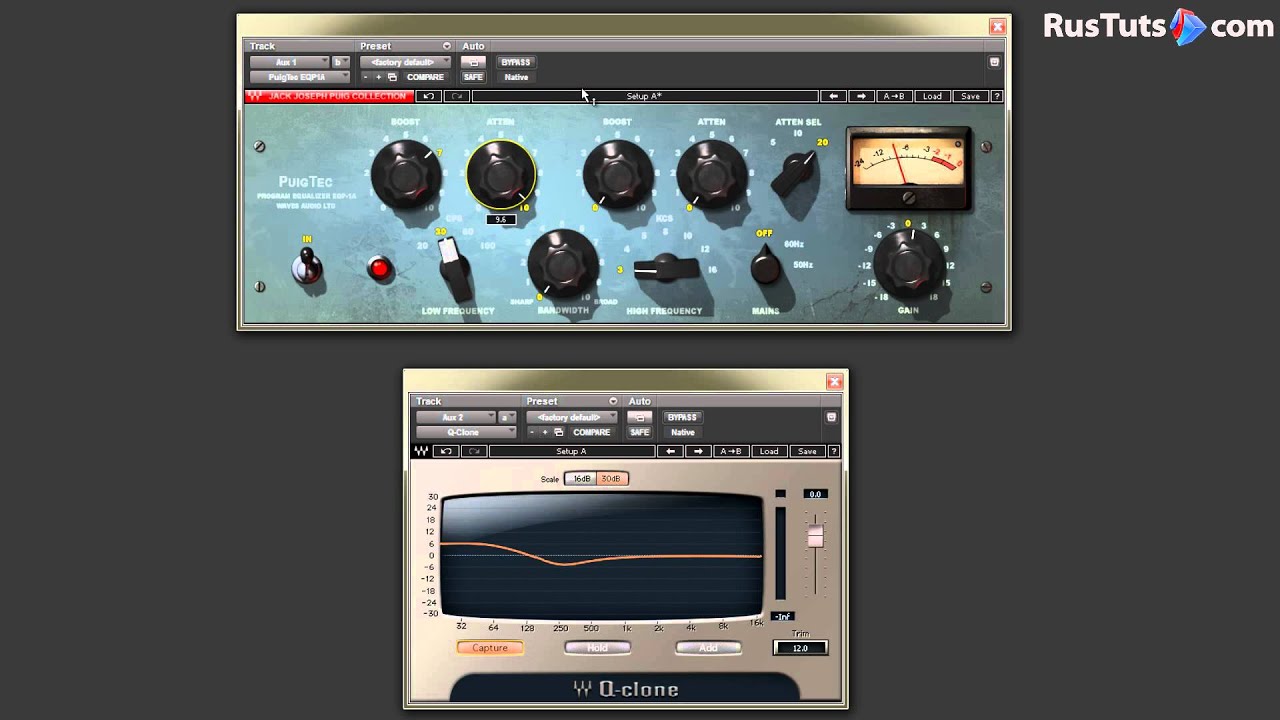Click Load in Q-Clone toolbar
Image resolution: width=1280 pixels, height=720 pixels.
(769, 451)
